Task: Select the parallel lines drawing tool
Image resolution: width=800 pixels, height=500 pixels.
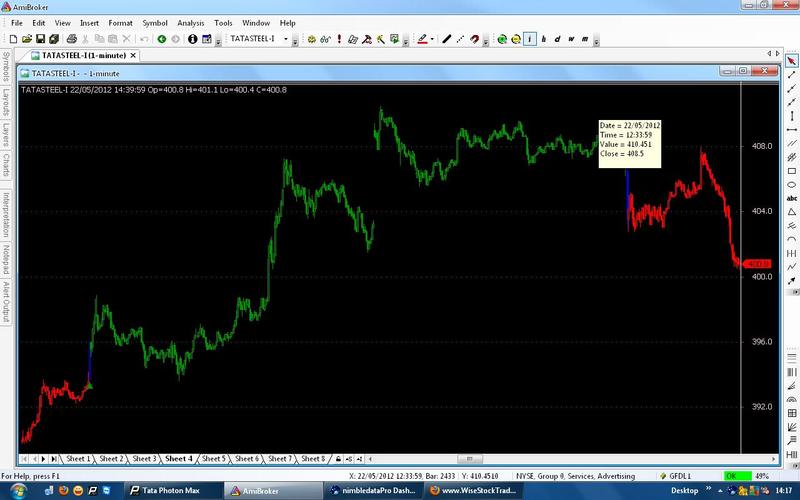Action: [791, 143]
